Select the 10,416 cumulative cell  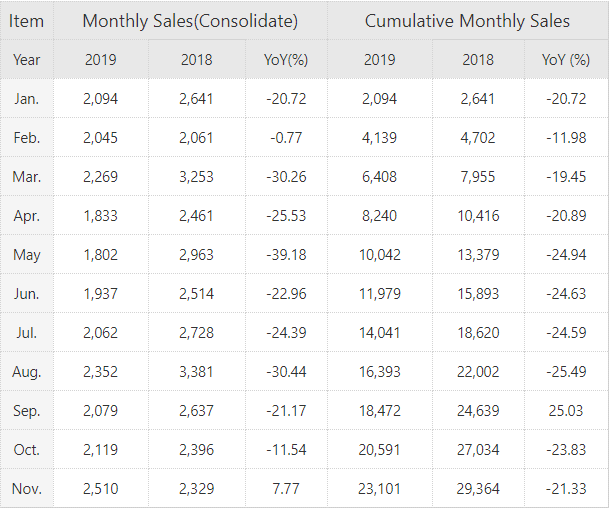(x=478, y=215)
